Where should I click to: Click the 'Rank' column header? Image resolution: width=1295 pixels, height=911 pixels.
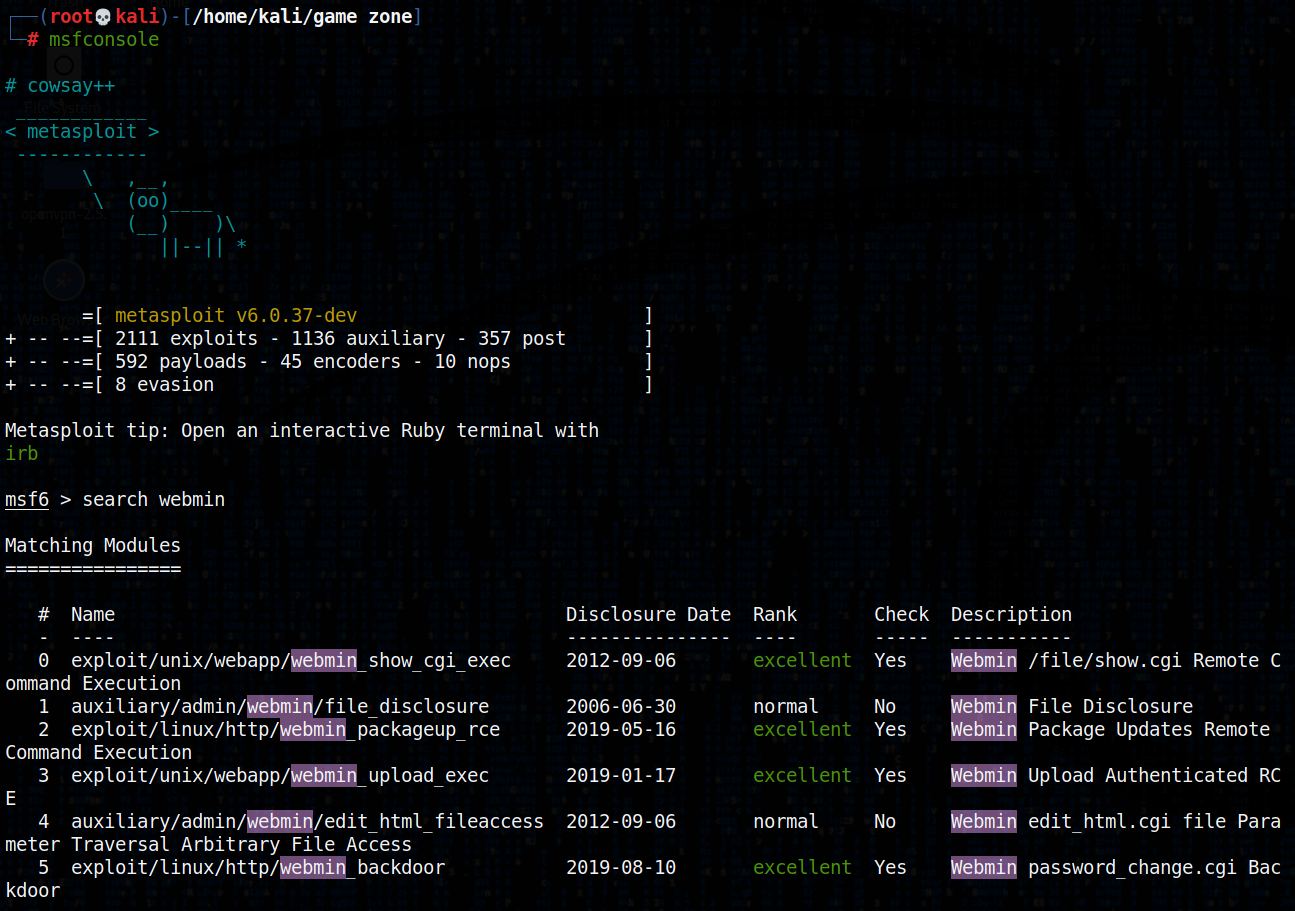775,615
